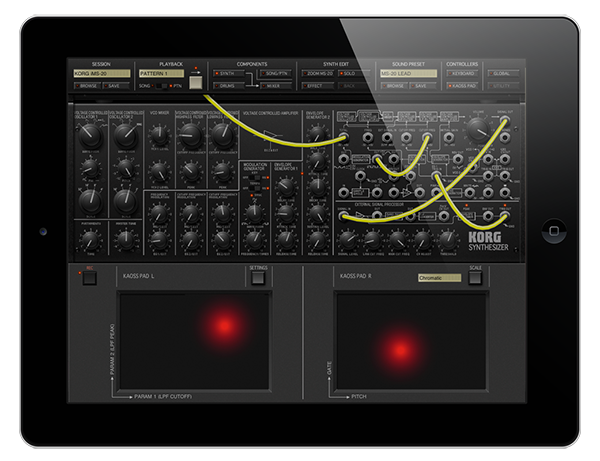Open the DRUMS component
The height and width of the screenshot is (461, 600).
tap(228, 86)
